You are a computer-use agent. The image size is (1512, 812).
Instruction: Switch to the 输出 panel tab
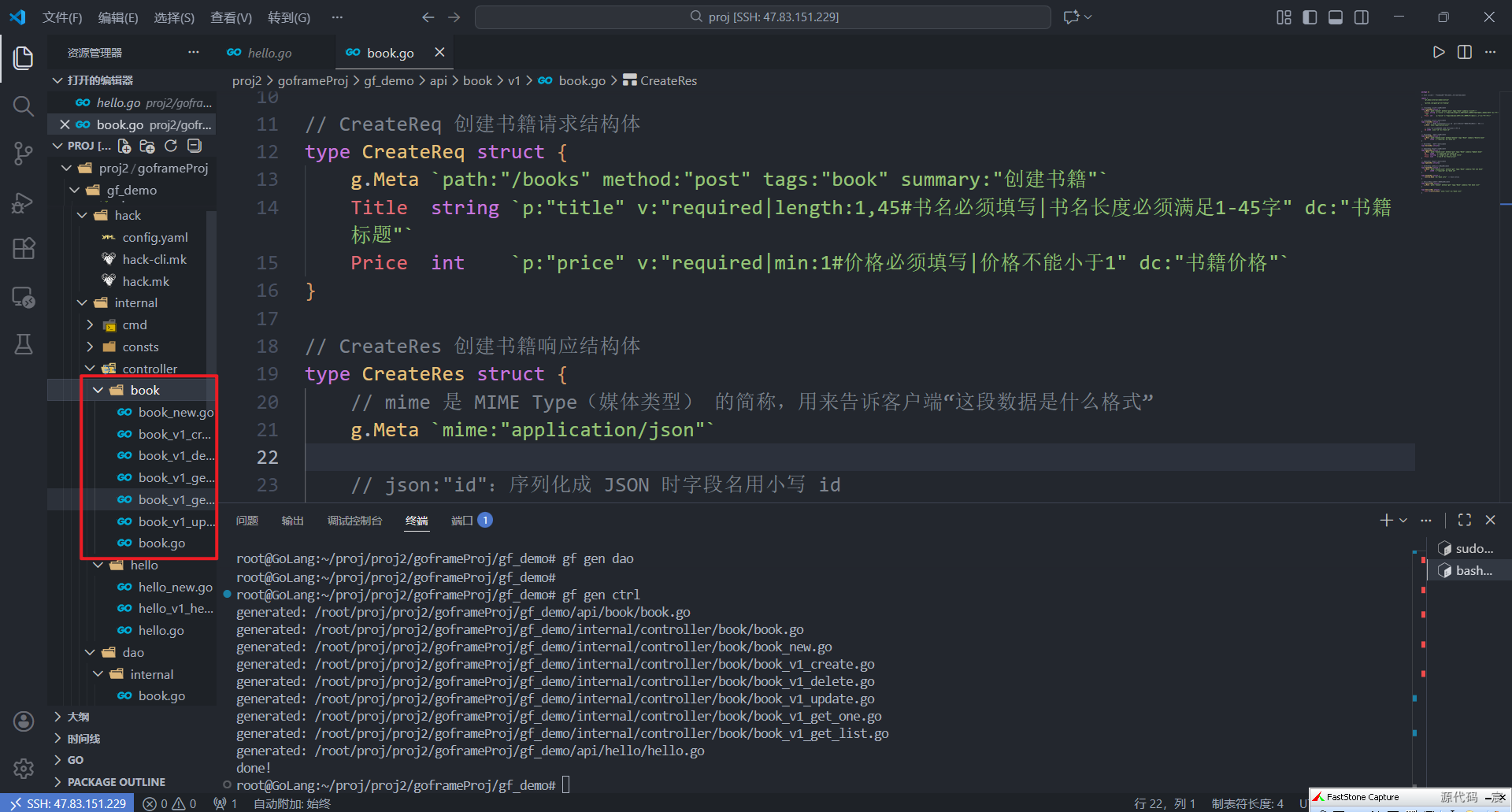[x=292, y=521]
